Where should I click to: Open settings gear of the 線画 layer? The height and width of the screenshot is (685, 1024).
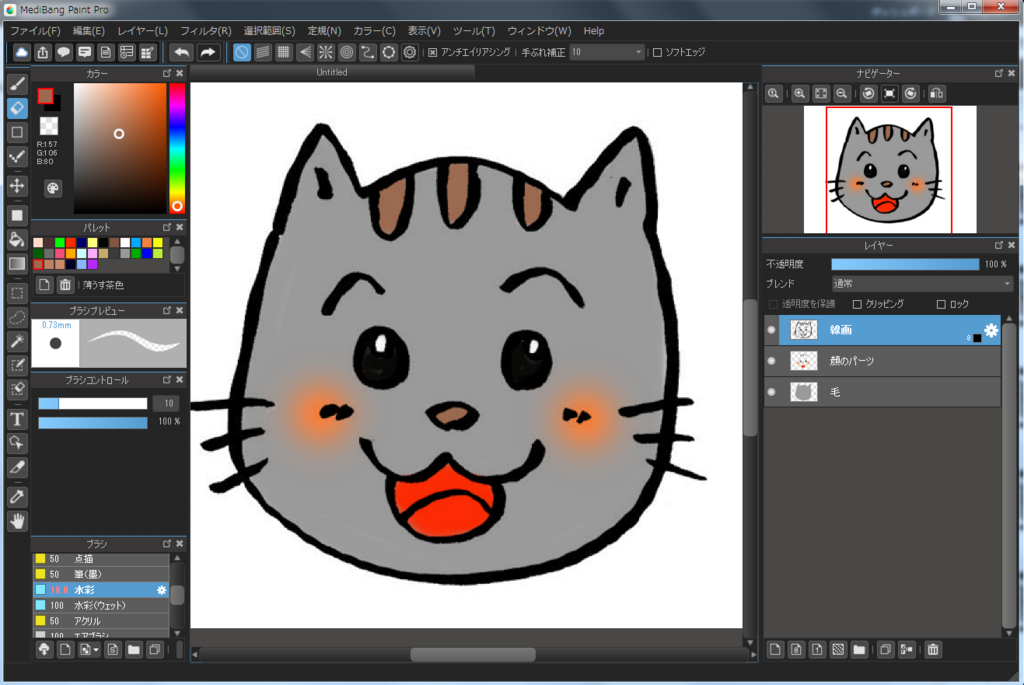click(x=991, y=330)
